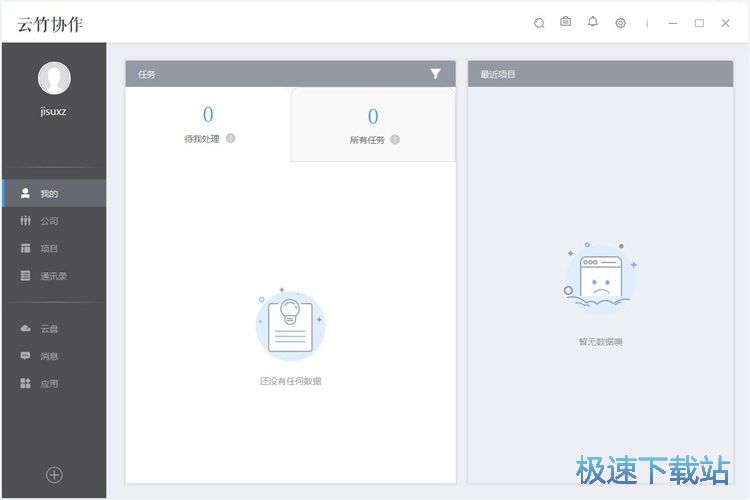Select 我的 in the sidebar
Viewport: 750px width, 500px height.
54,193
